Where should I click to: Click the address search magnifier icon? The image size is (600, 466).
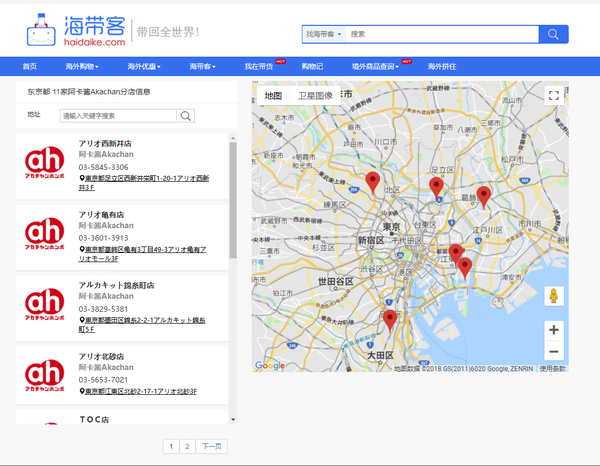coord(186,116)
